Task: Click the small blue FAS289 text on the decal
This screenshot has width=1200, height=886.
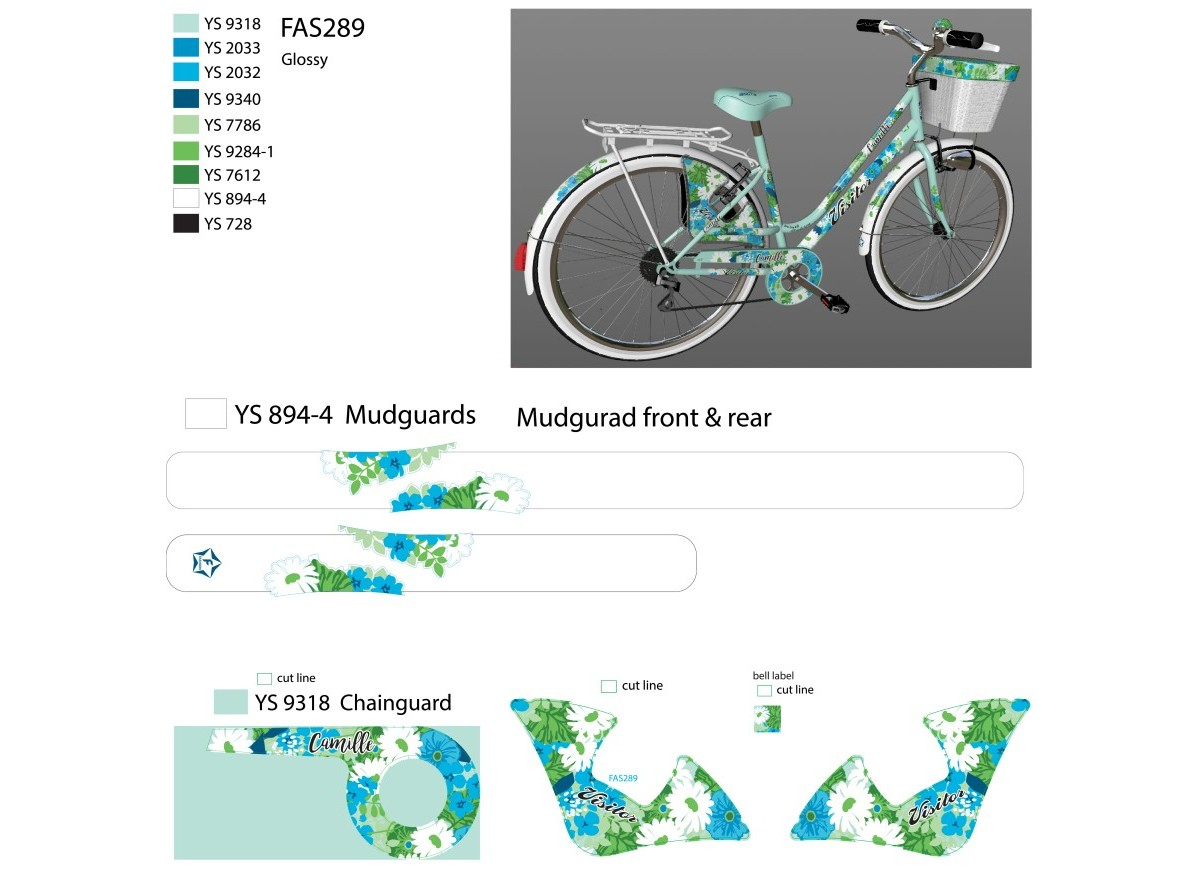Action: coord(623,777)
